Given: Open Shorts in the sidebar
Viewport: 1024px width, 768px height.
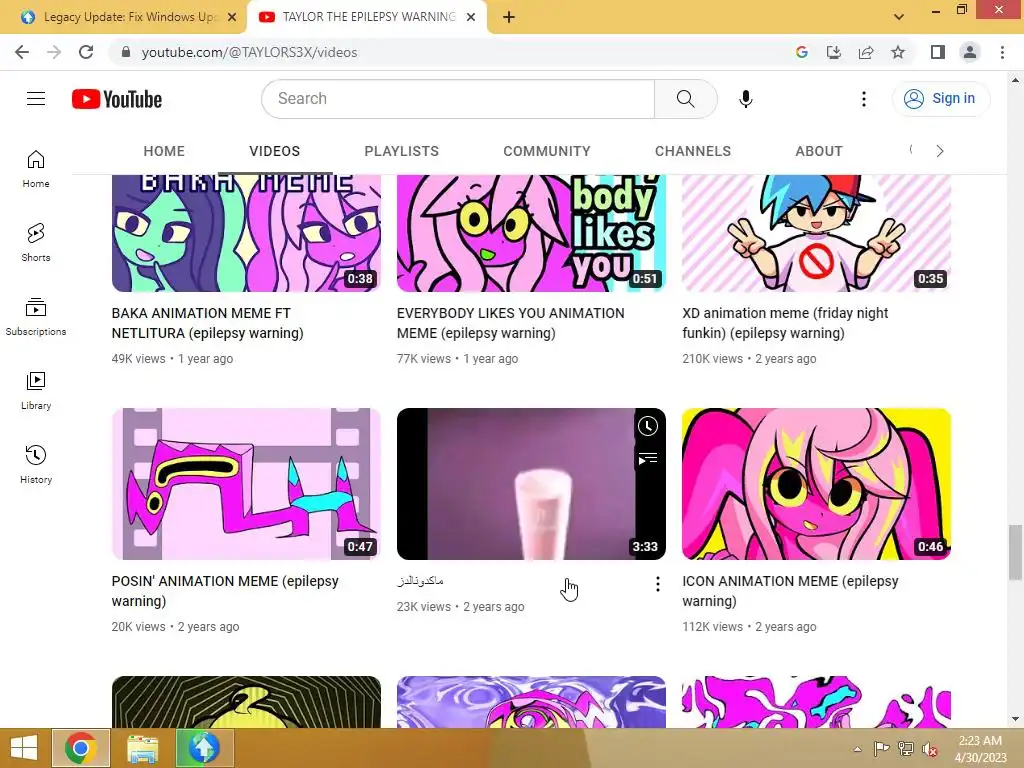Looking at the screenshot, I should pyautogui.click(x=36, y=242).
